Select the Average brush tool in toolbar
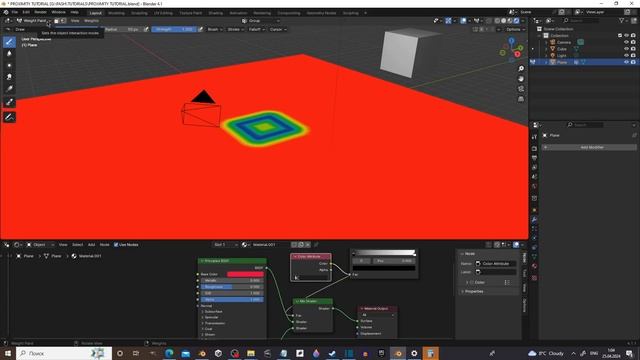Screen dimensions: 640x360 pyautogui.click(x=9, y=65)
